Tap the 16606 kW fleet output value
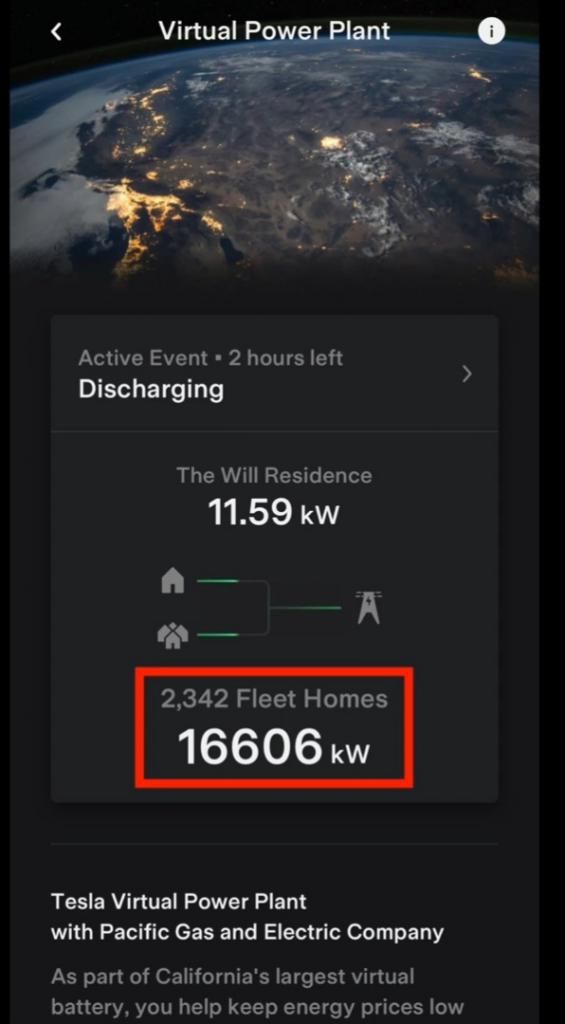565x1024 pixels. pos(274,748)
